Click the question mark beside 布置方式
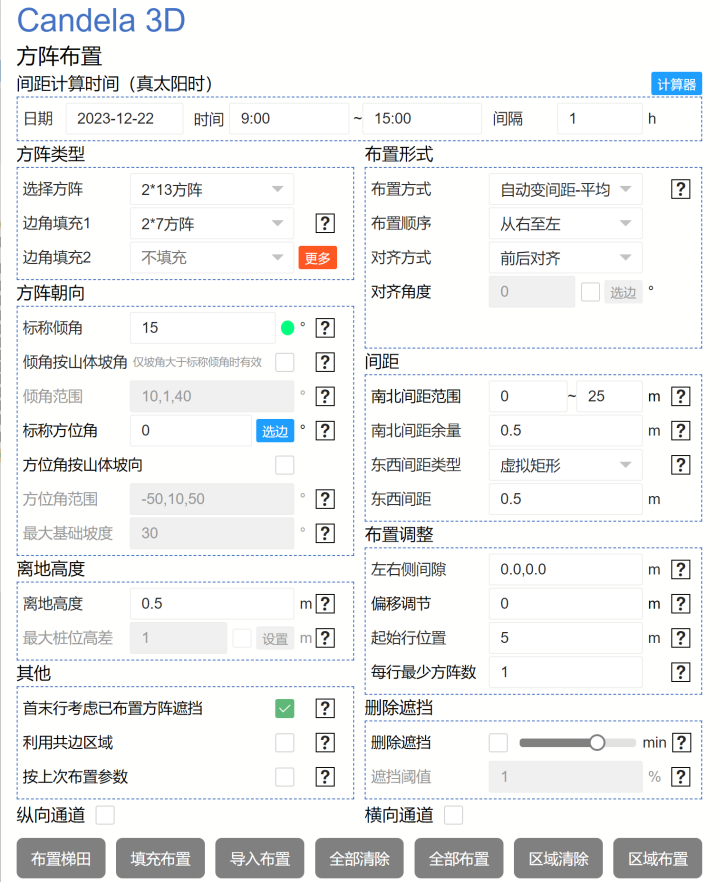Image resolution: width=717 pixels, height=882 pixels. click(x=681, y=189)
